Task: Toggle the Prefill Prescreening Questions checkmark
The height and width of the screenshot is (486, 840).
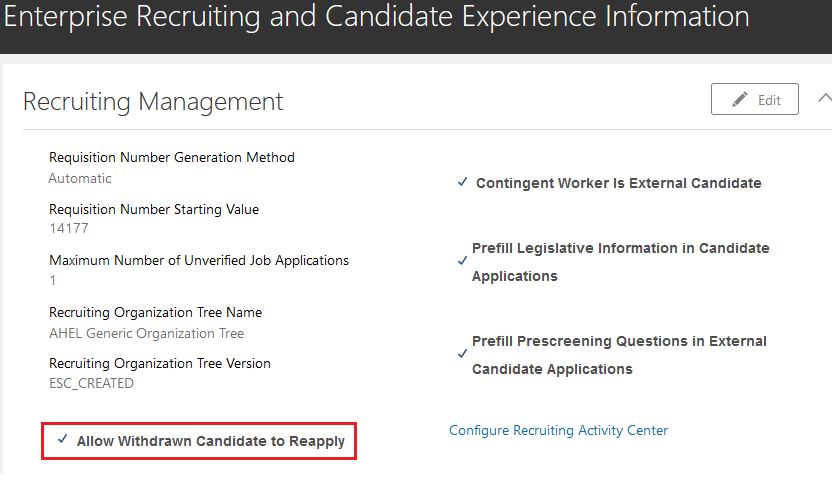Action: [x=462, y=354]
